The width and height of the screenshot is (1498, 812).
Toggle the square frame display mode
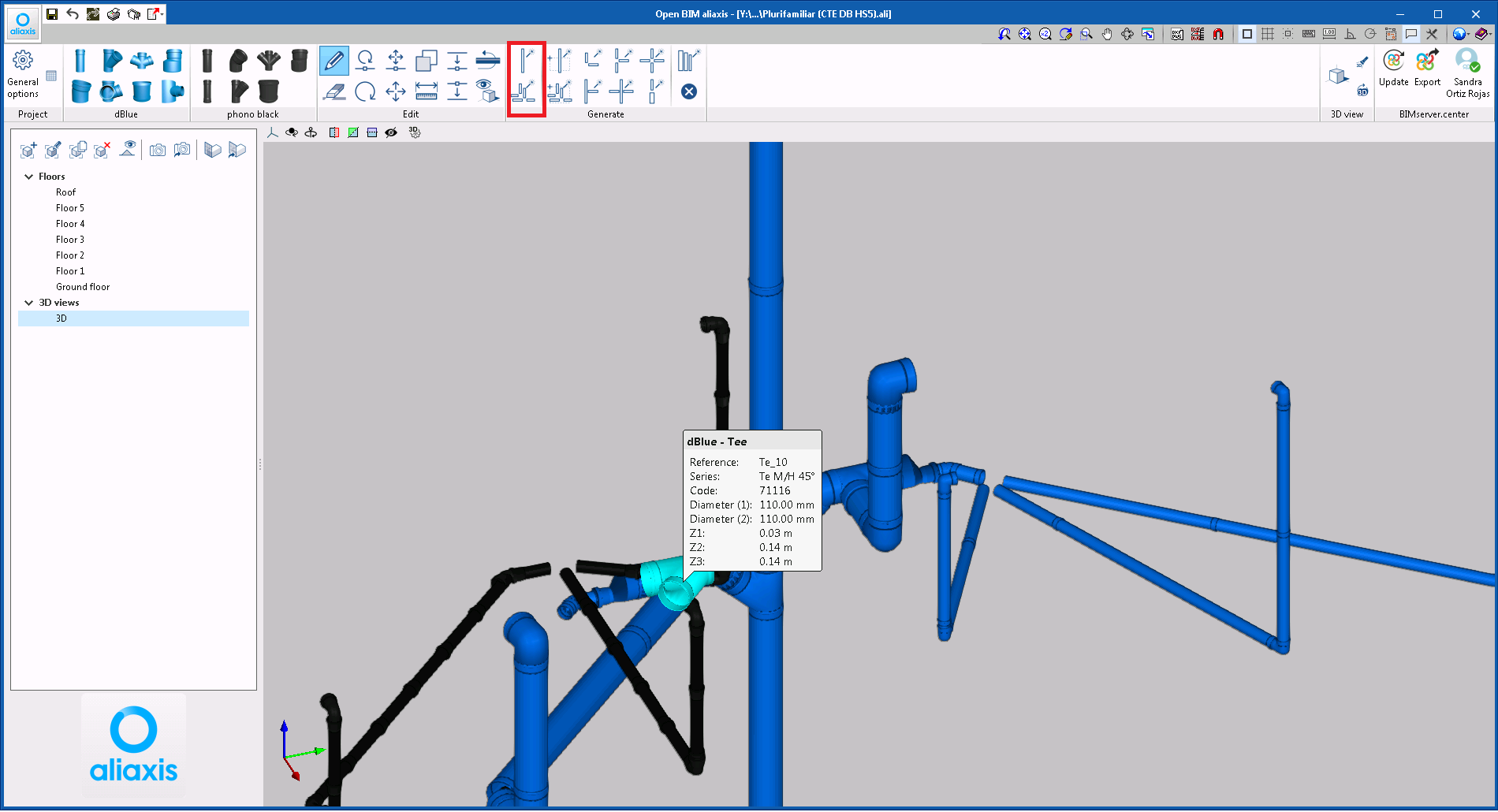[1247, 34]
